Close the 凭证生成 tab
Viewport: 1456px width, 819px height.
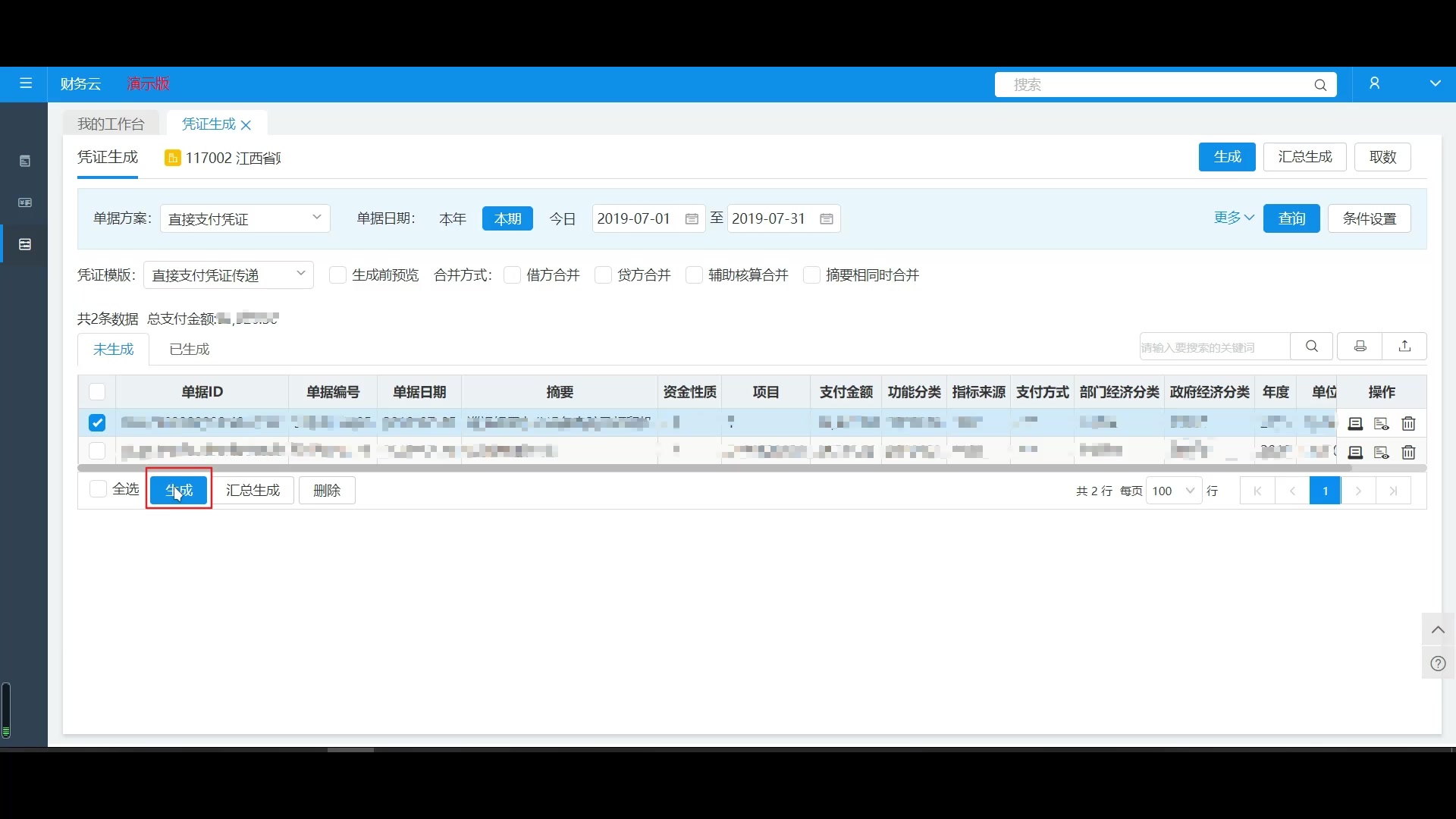pos(246,125)
